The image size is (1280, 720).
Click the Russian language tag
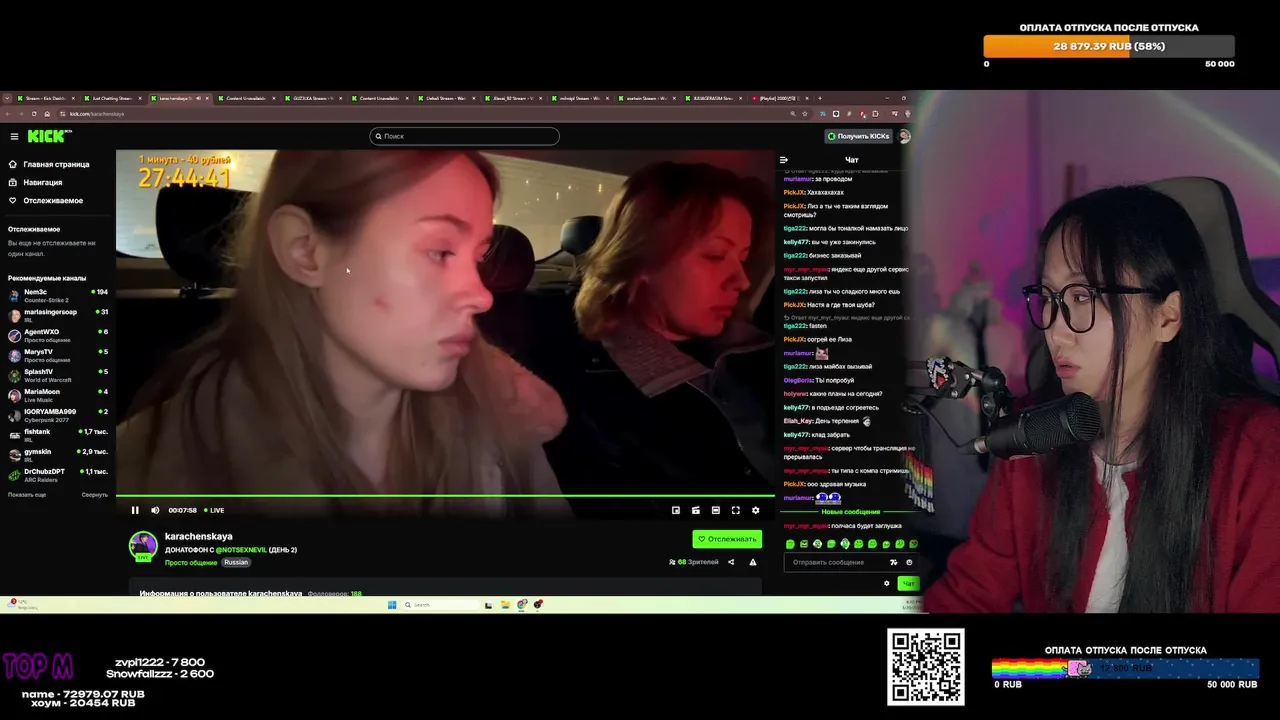(236, 562)
